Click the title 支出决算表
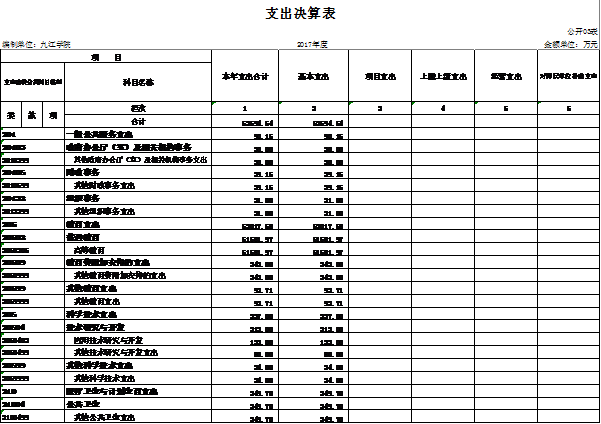This screenshot has height=424, width=601. click(x=300, y=13)
